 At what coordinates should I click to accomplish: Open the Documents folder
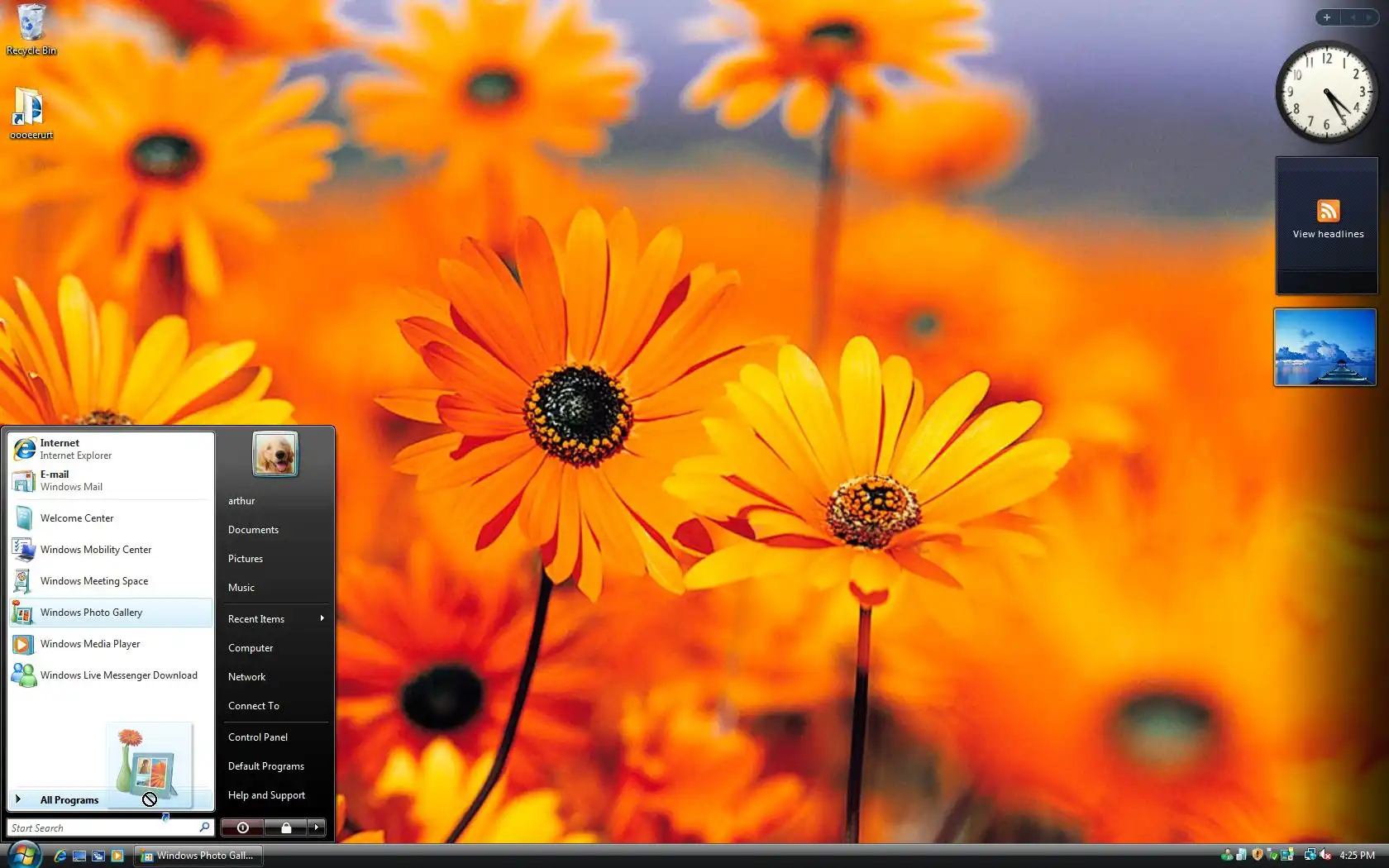coord(275,530)
